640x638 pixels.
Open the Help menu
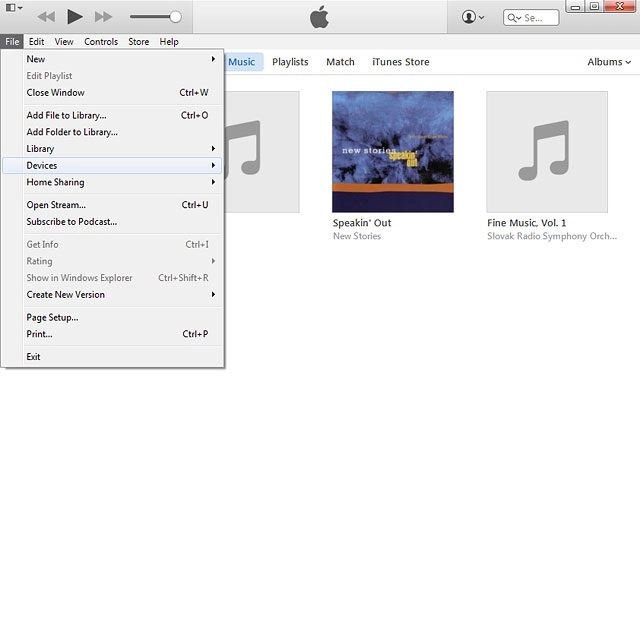pos(169,42)
